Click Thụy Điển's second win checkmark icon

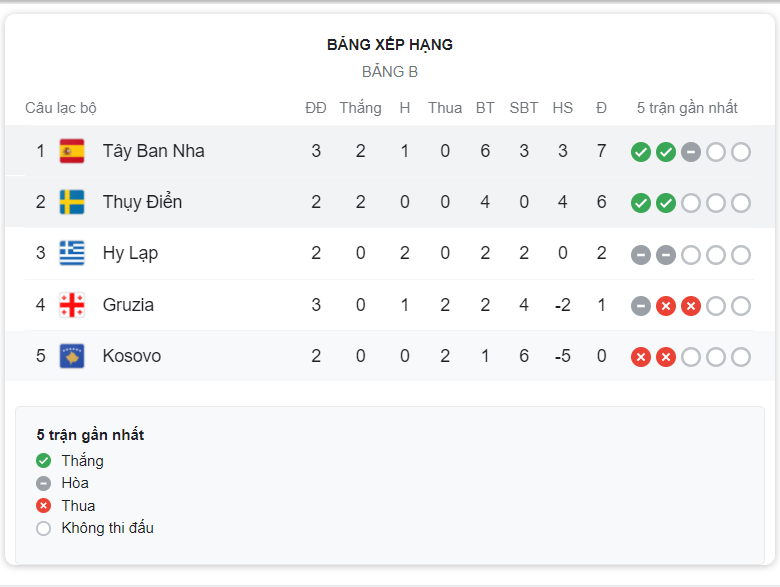[x=666, y=203]
